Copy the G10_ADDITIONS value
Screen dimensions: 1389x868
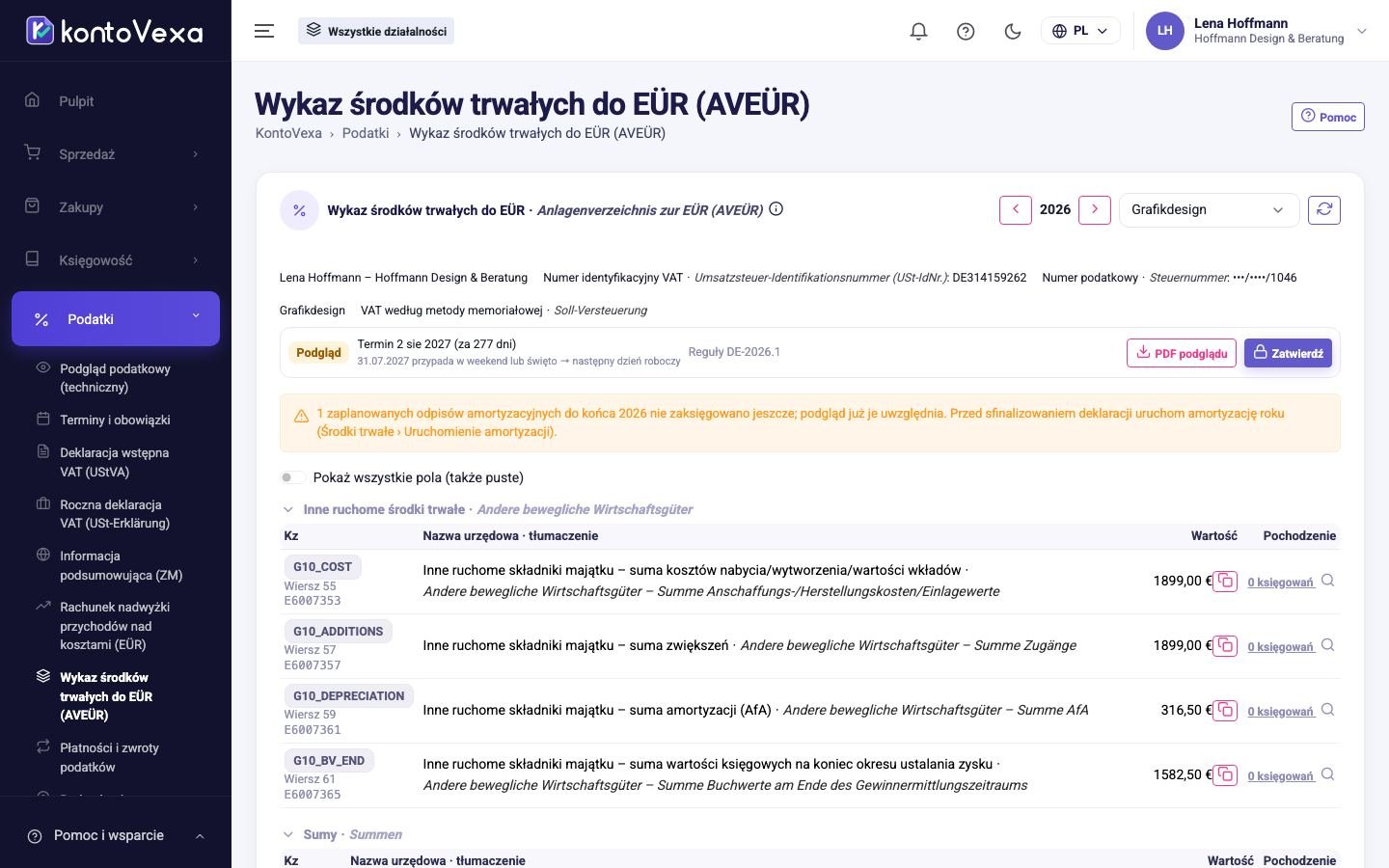(1225, 645)
